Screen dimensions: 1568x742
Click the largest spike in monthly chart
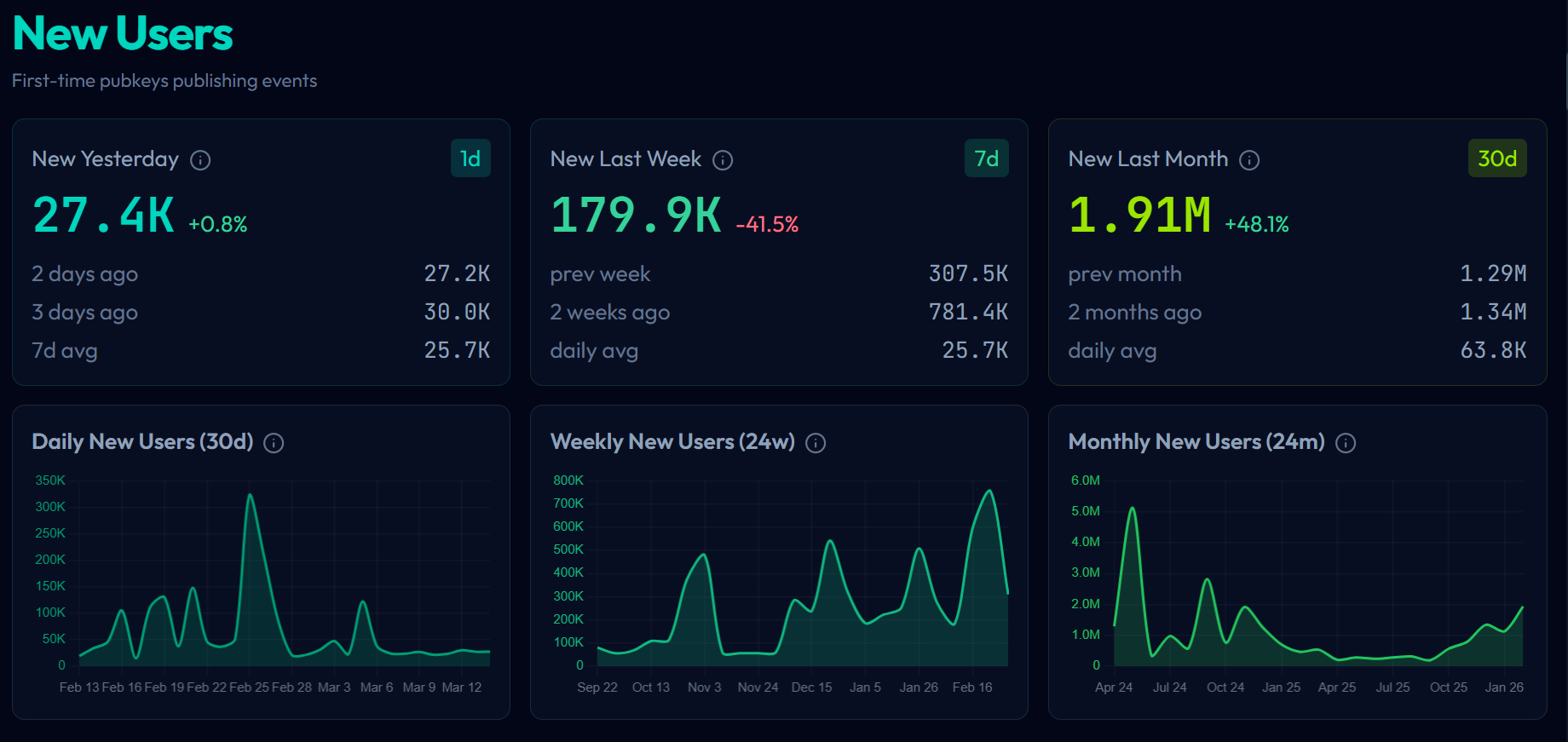(1132, 509)
